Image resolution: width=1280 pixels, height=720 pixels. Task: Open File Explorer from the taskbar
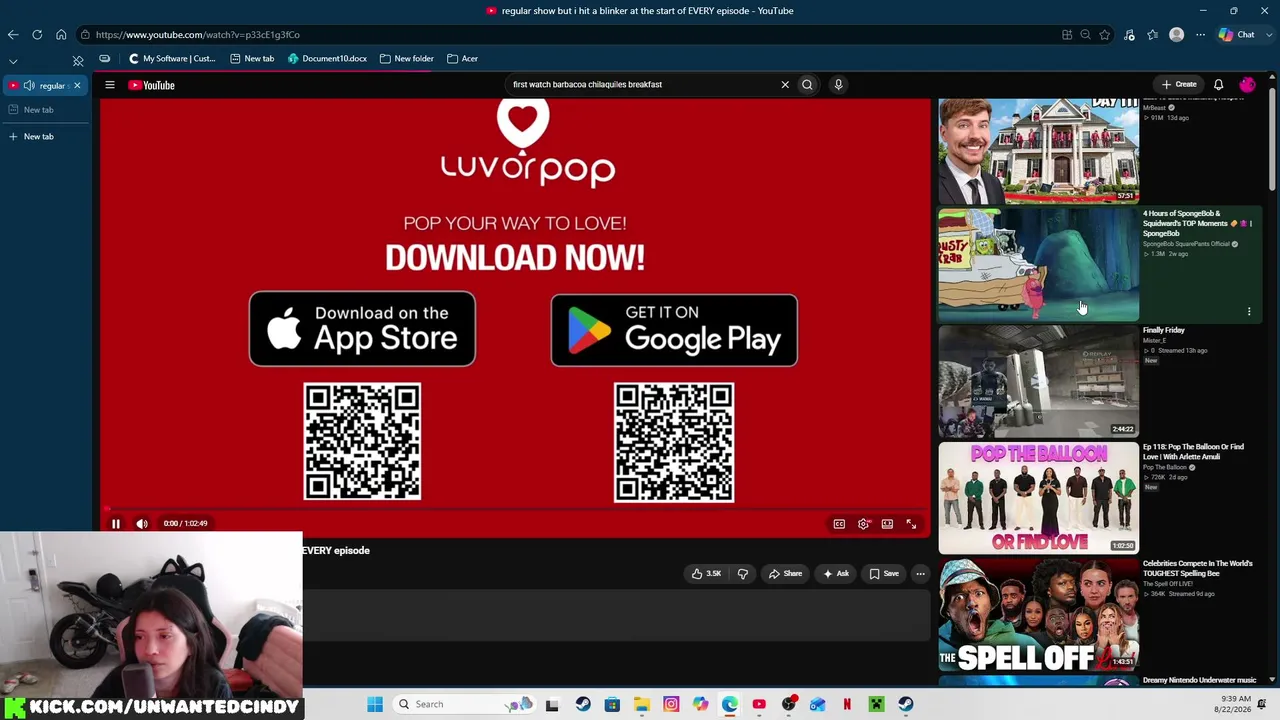pos(642,704)
